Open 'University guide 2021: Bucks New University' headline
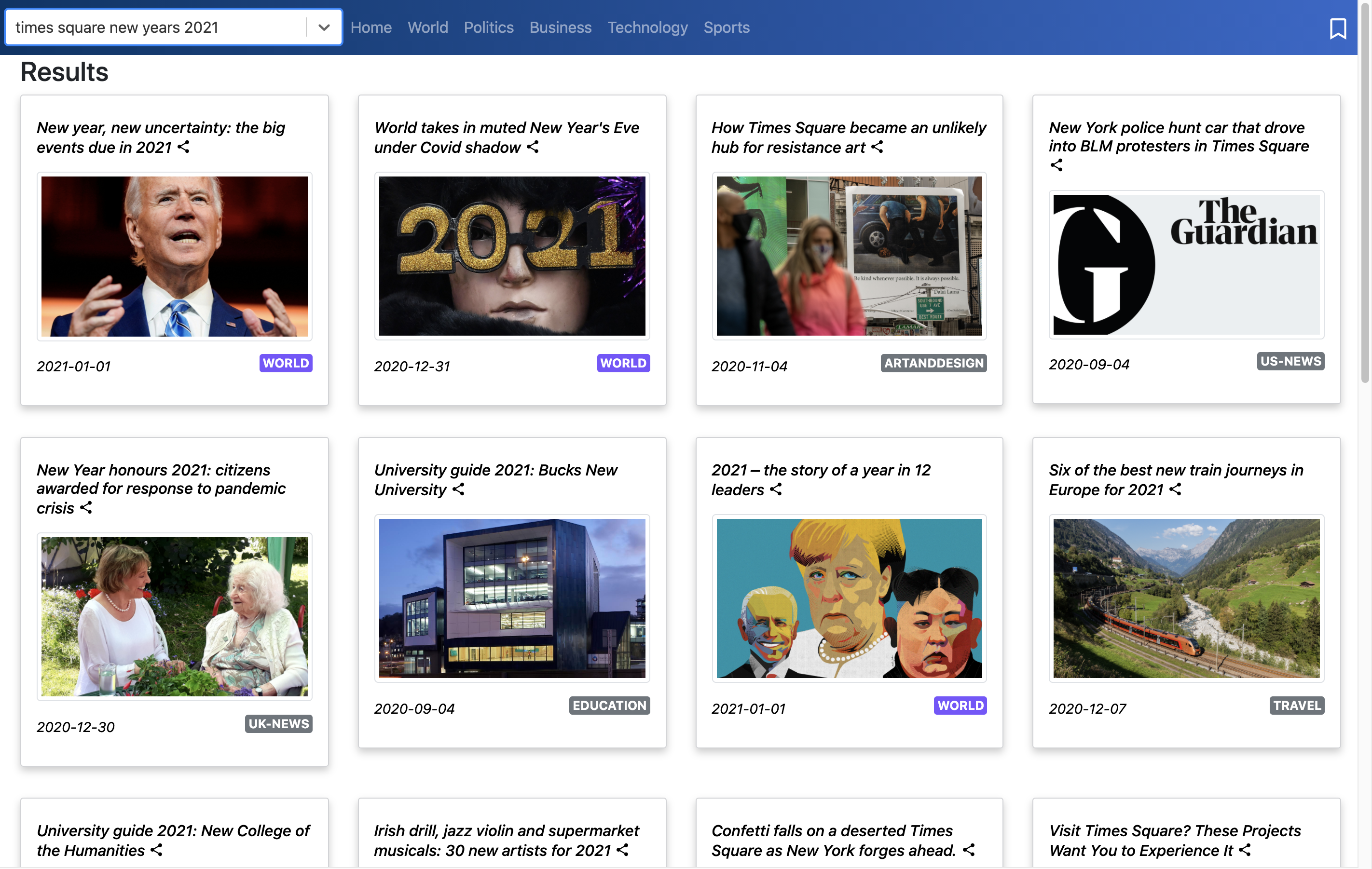 [x=495, y=479]
